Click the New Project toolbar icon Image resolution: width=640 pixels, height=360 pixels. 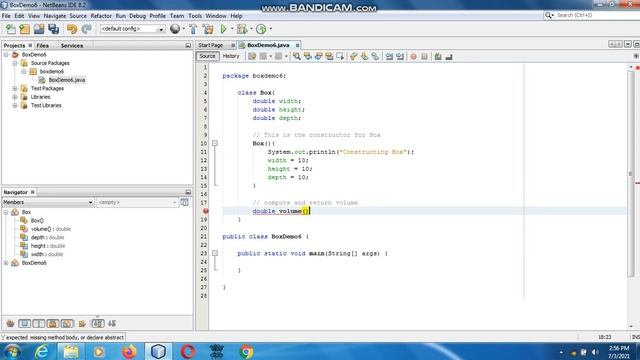[x=24, y=29]
